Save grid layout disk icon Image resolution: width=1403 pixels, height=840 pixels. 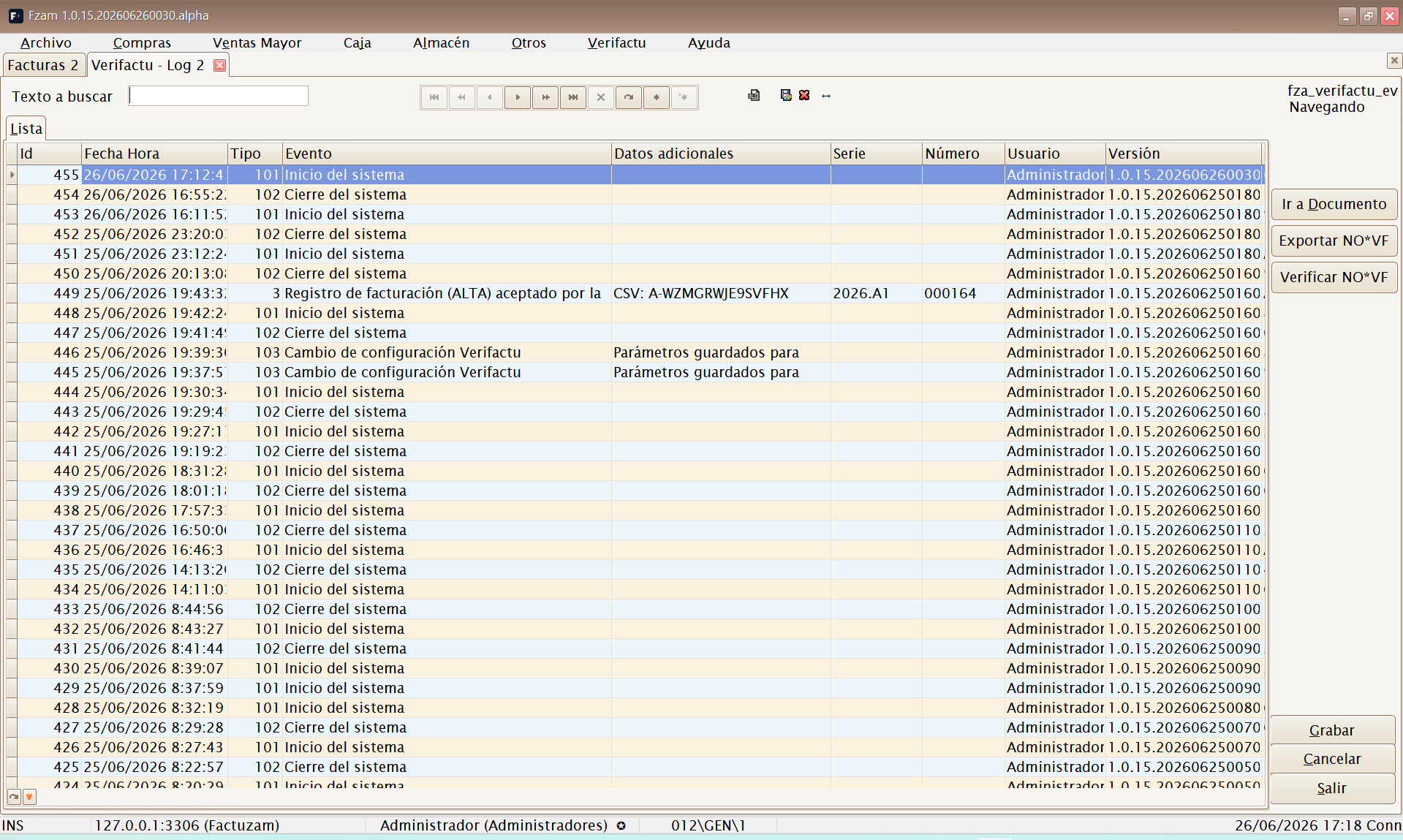click(786, 95)
